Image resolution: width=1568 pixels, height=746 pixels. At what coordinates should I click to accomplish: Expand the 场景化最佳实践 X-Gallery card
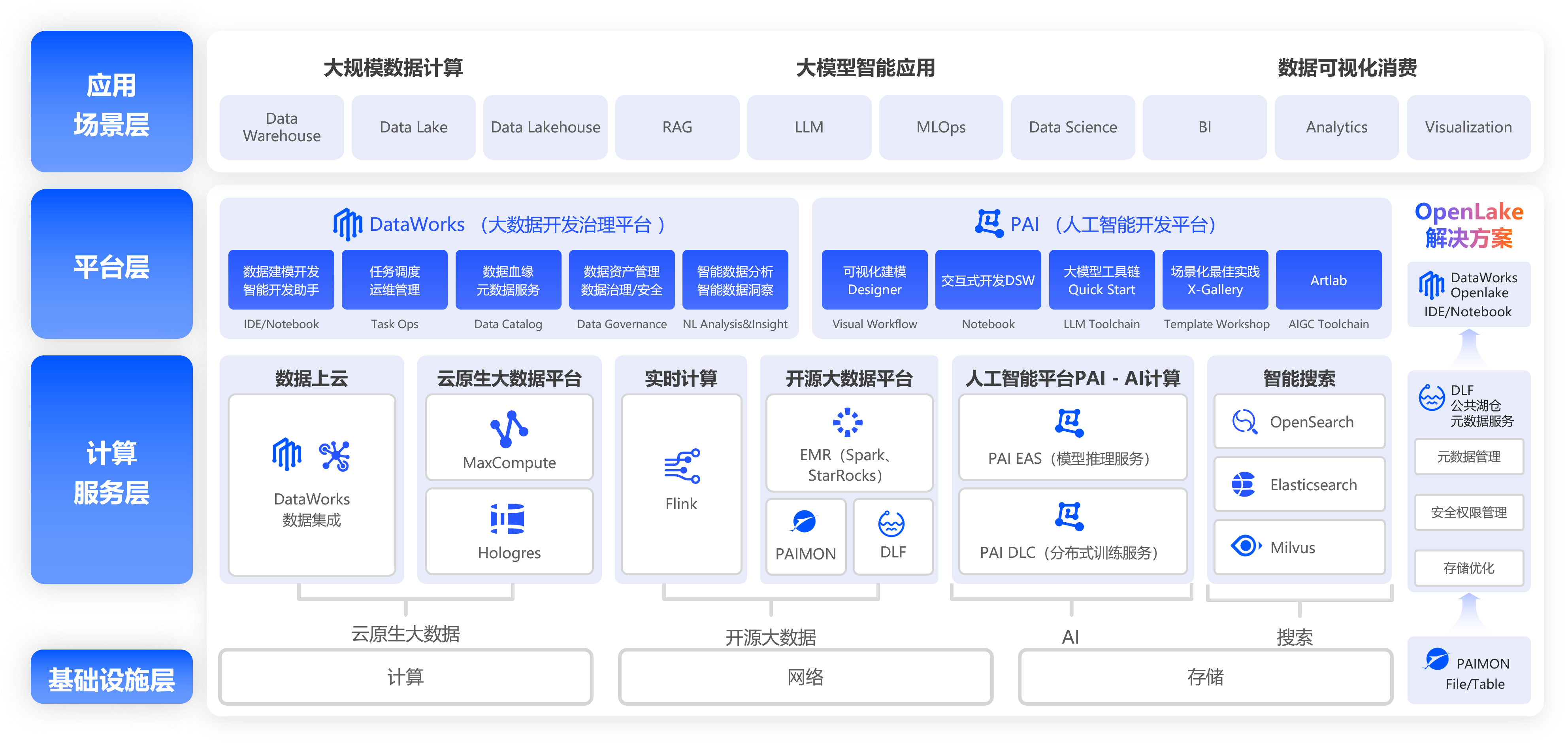[x=1215, y=280]
